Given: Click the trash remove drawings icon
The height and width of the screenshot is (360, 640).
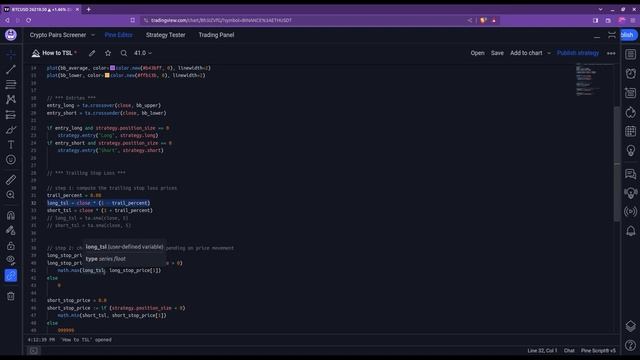Looking at the screenshot, I should [x=11, y=296].
